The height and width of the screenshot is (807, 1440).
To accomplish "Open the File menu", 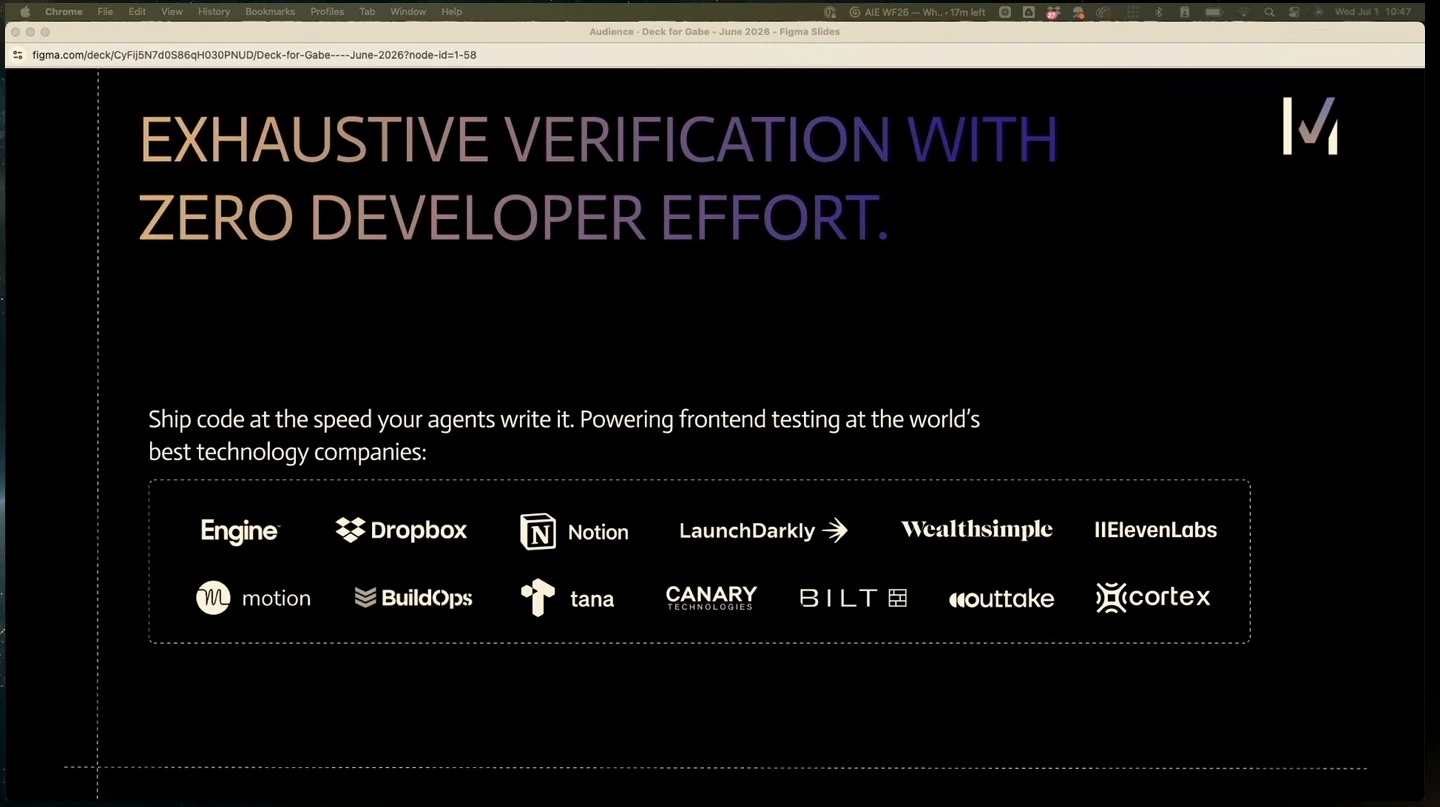I will pos(105,12).
